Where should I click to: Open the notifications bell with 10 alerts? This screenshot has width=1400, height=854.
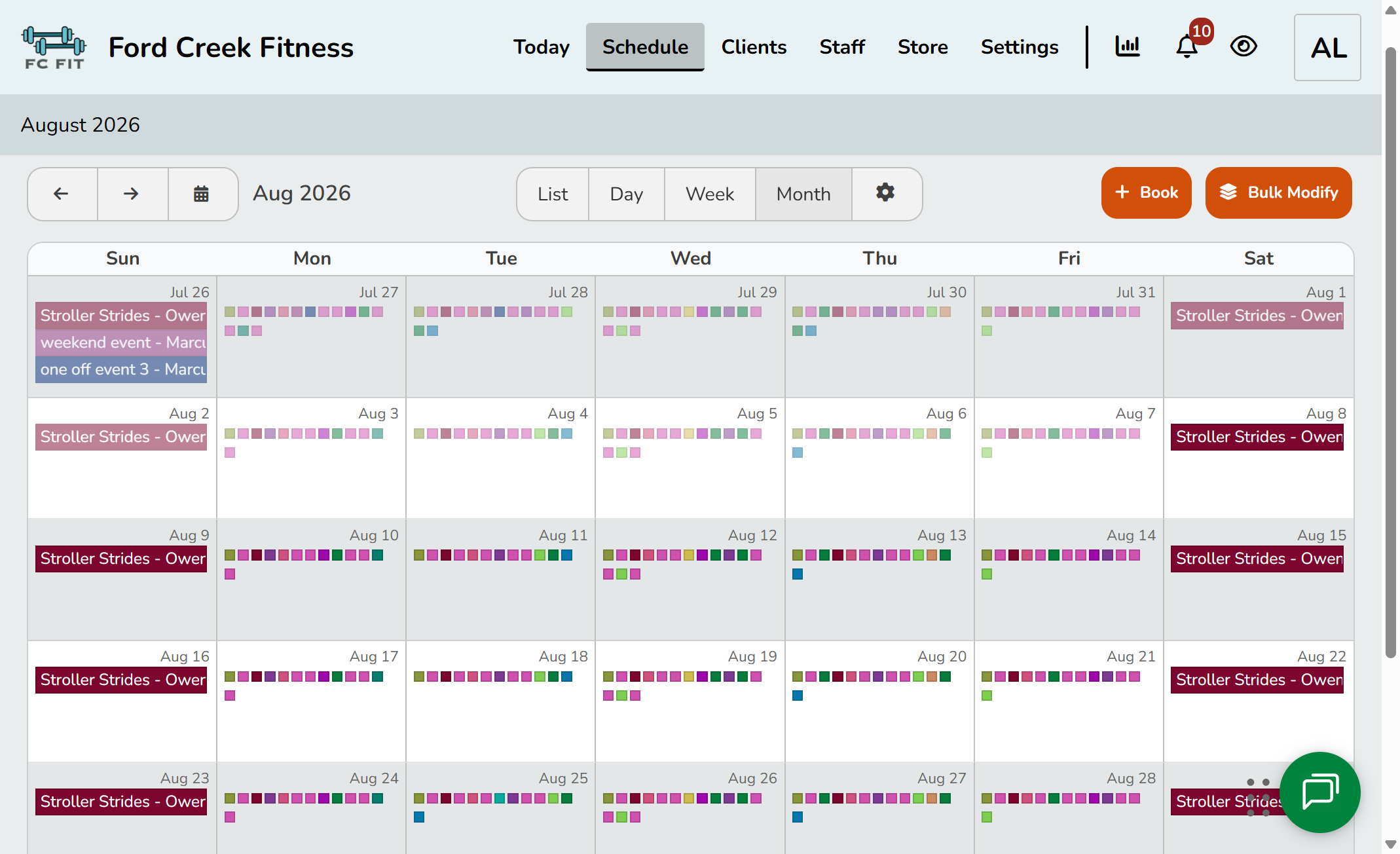(1187, 46)
